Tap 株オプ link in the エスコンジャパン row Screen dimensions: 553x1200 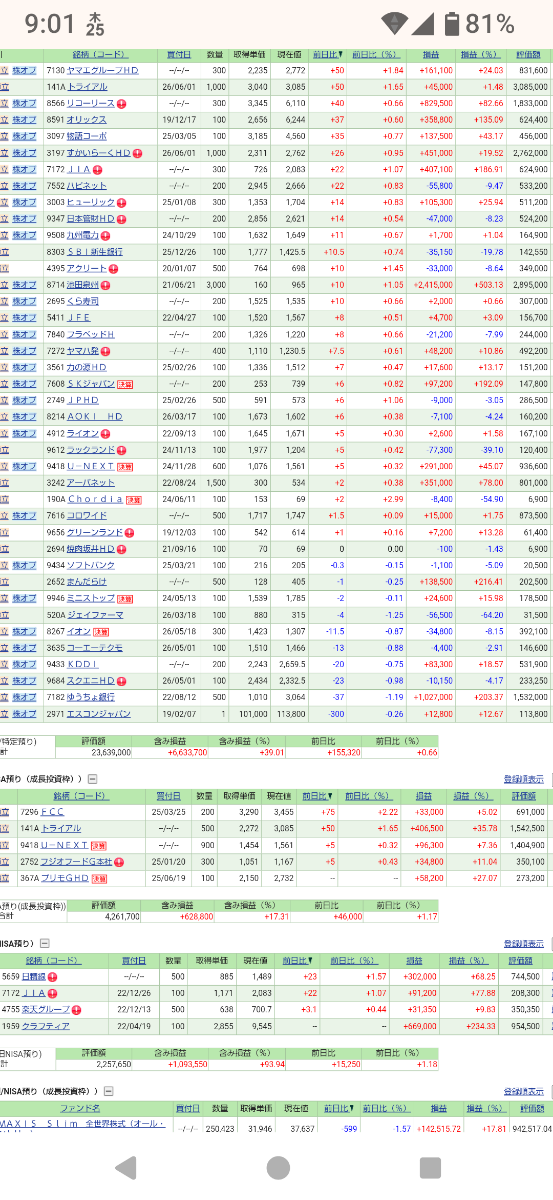pyautogui.click(x=24, y=713)
